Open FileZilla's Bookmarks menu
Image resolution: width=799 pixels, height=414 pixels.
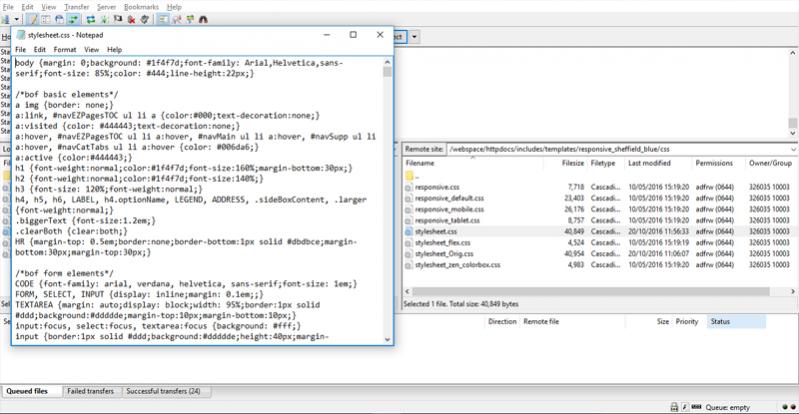point(142,7)
